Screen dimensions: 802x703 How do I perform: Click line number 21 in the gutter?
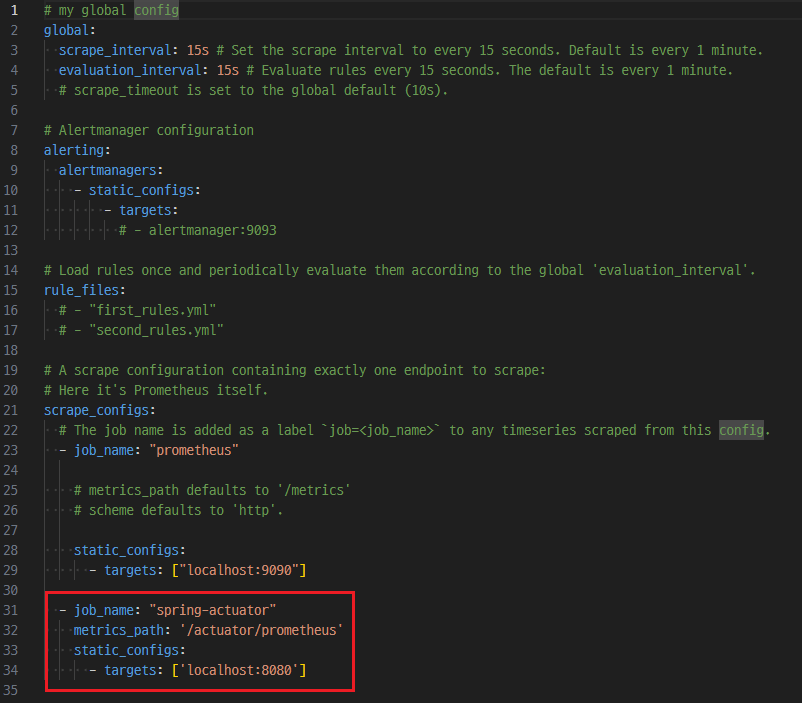(x=11, y=410)
